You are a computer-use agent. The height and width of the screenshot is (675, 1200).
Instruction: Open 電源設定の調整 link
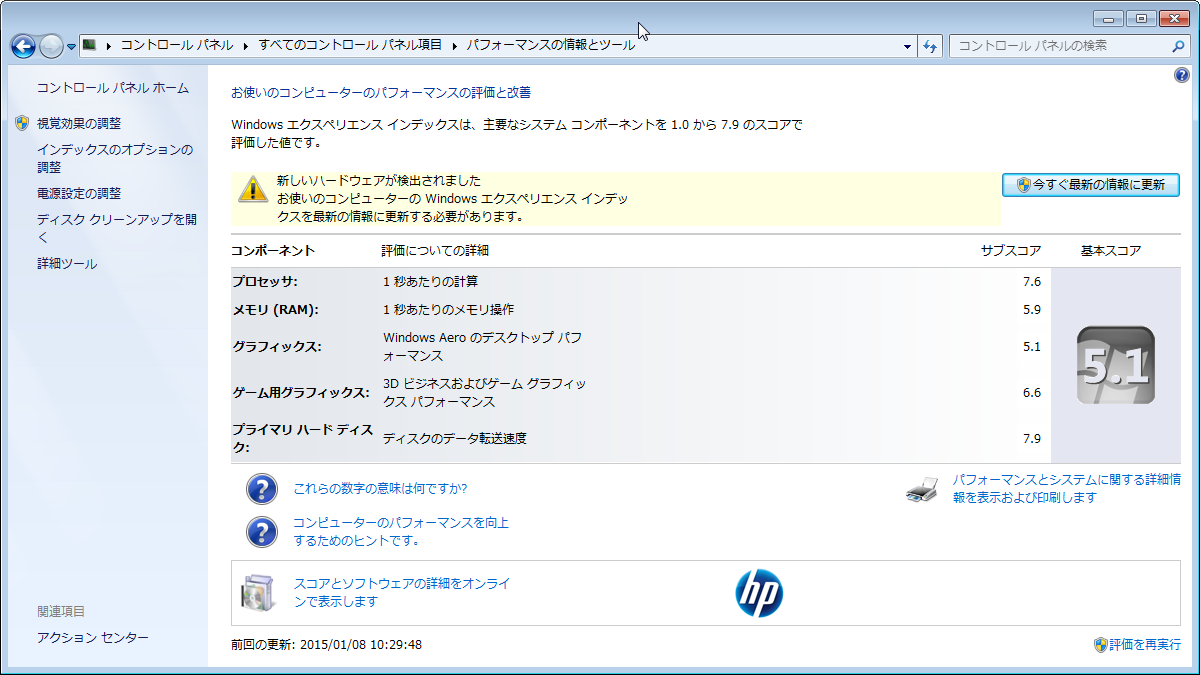click(79, 193)
